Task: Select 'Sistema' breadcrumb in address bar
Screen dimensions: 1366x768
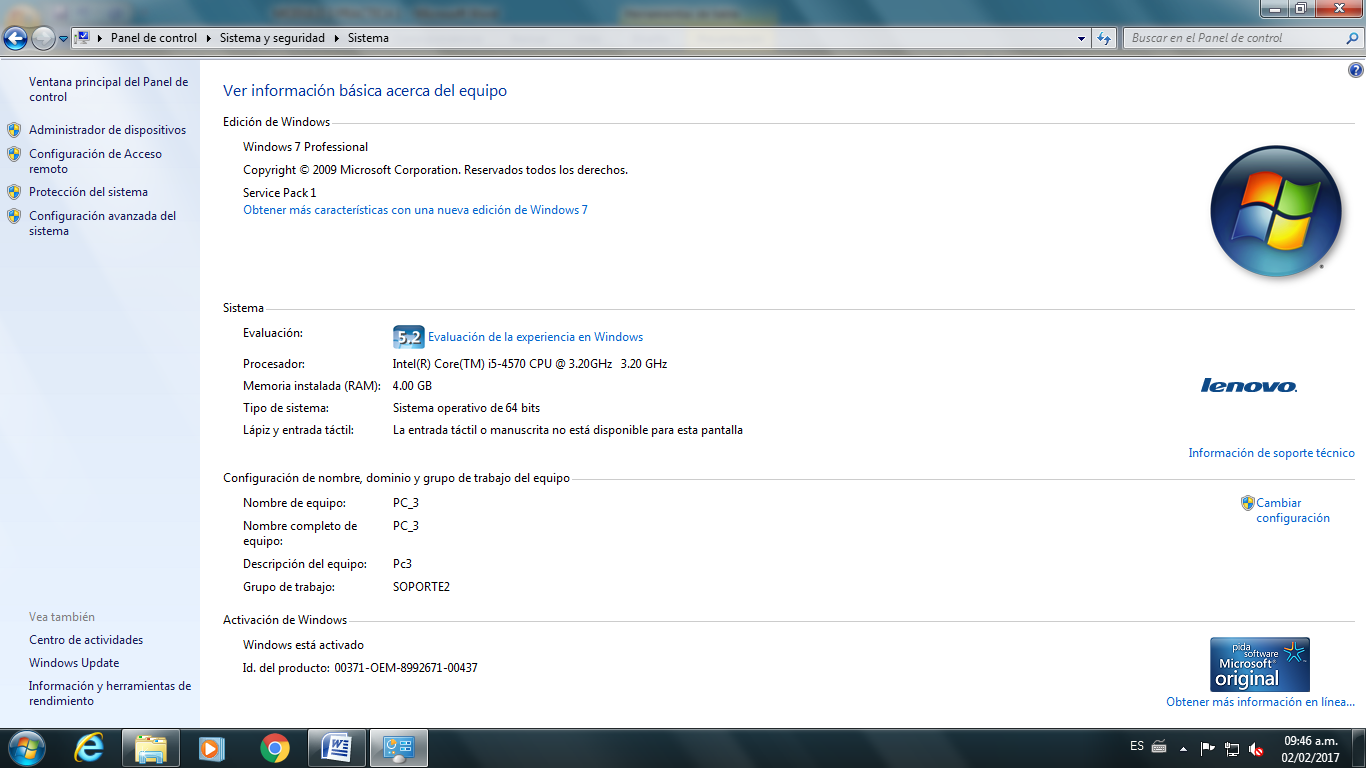Action: click(368, 38)
